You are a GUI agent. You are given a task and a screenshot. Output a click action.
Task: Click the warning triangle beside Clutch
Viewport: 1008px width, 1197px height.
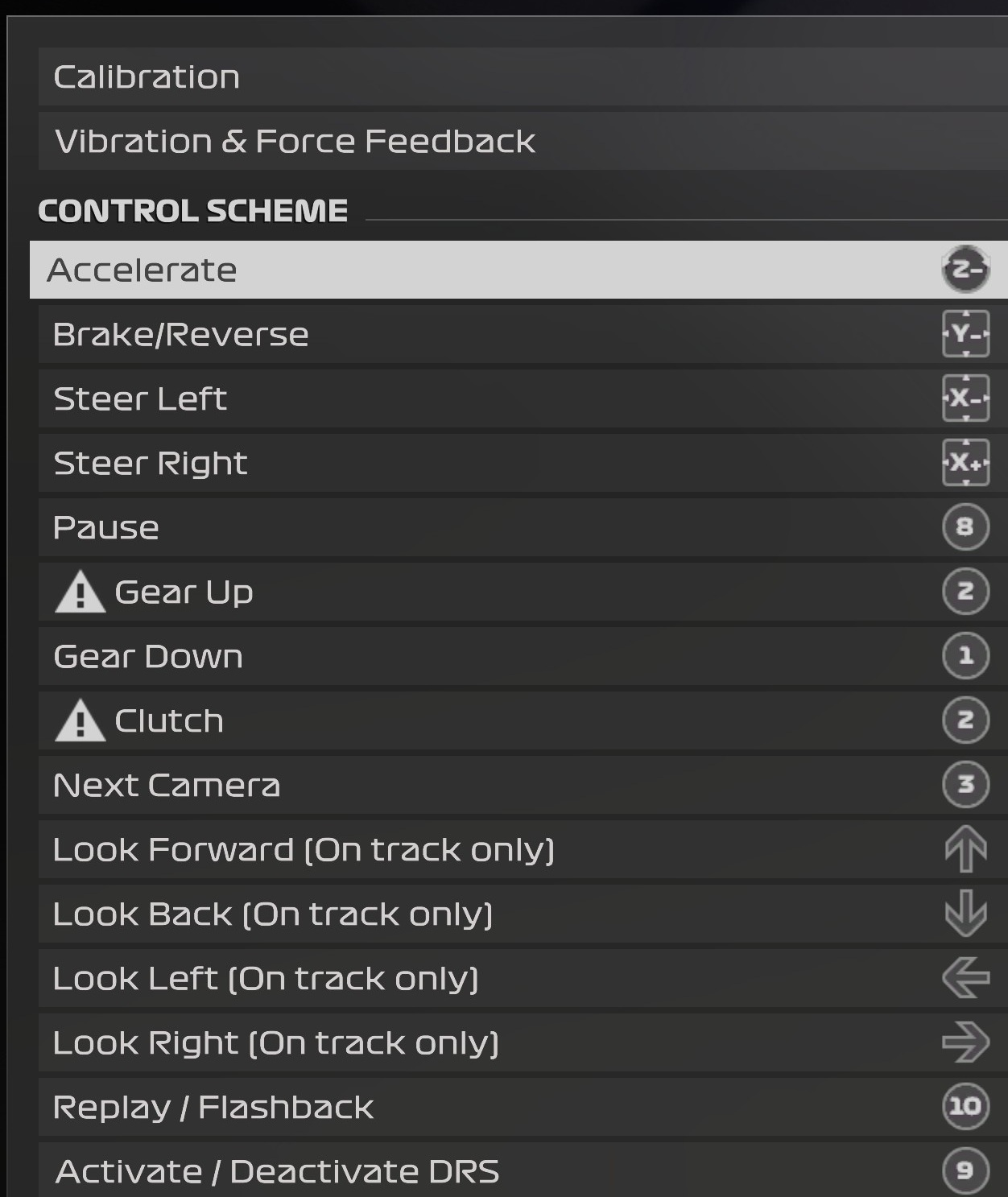pos(80,721)
